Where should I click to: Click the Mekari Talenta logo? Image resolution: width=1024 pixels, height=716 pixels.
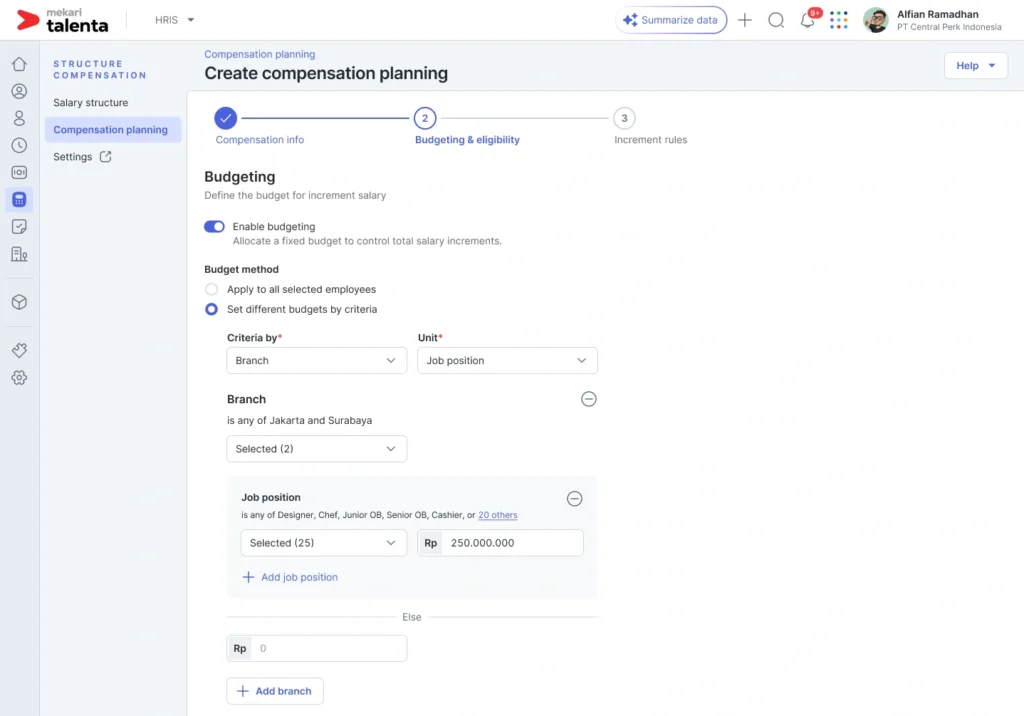pyautogui.click(x=62, y=20)
